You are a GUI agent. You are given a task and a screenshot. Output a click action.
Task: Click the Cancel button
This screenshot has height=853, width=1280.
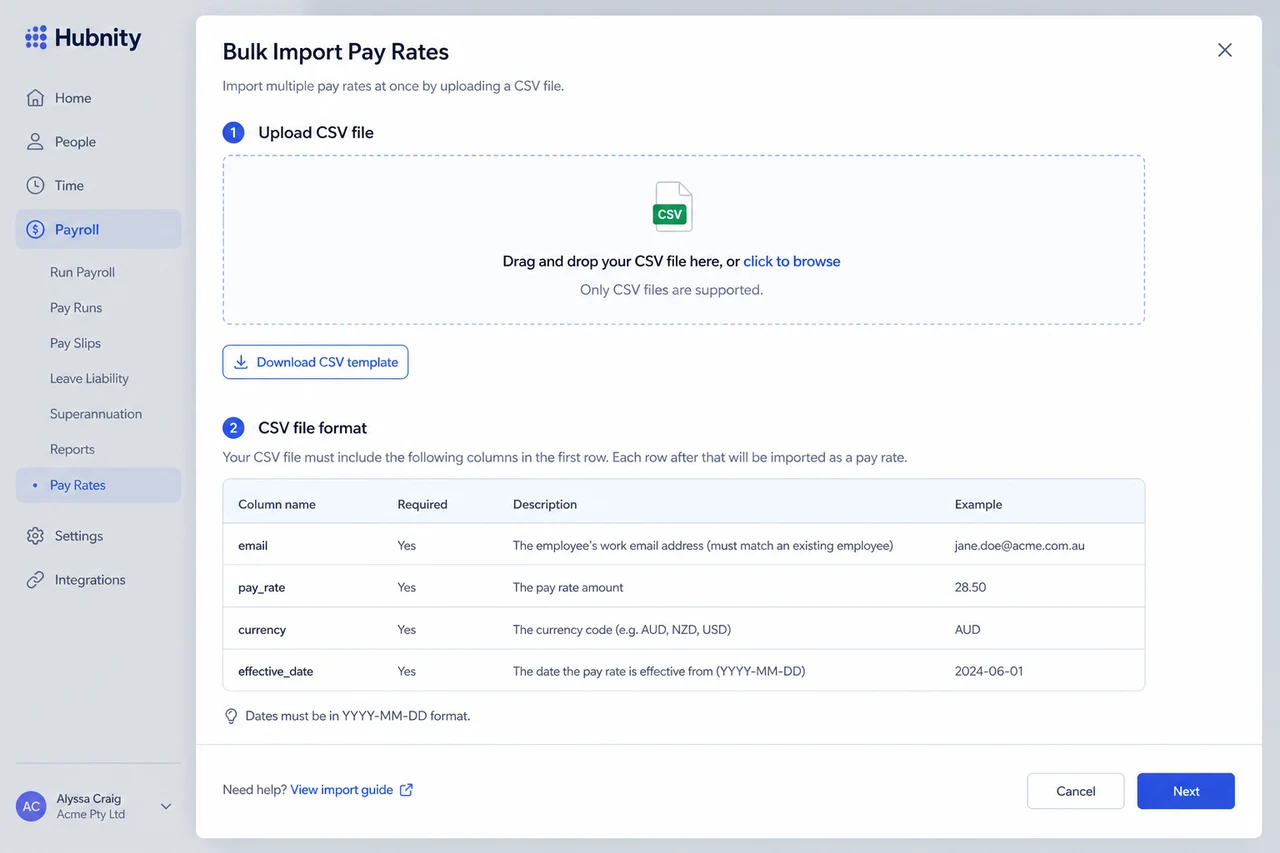[x=1075, y=791]
